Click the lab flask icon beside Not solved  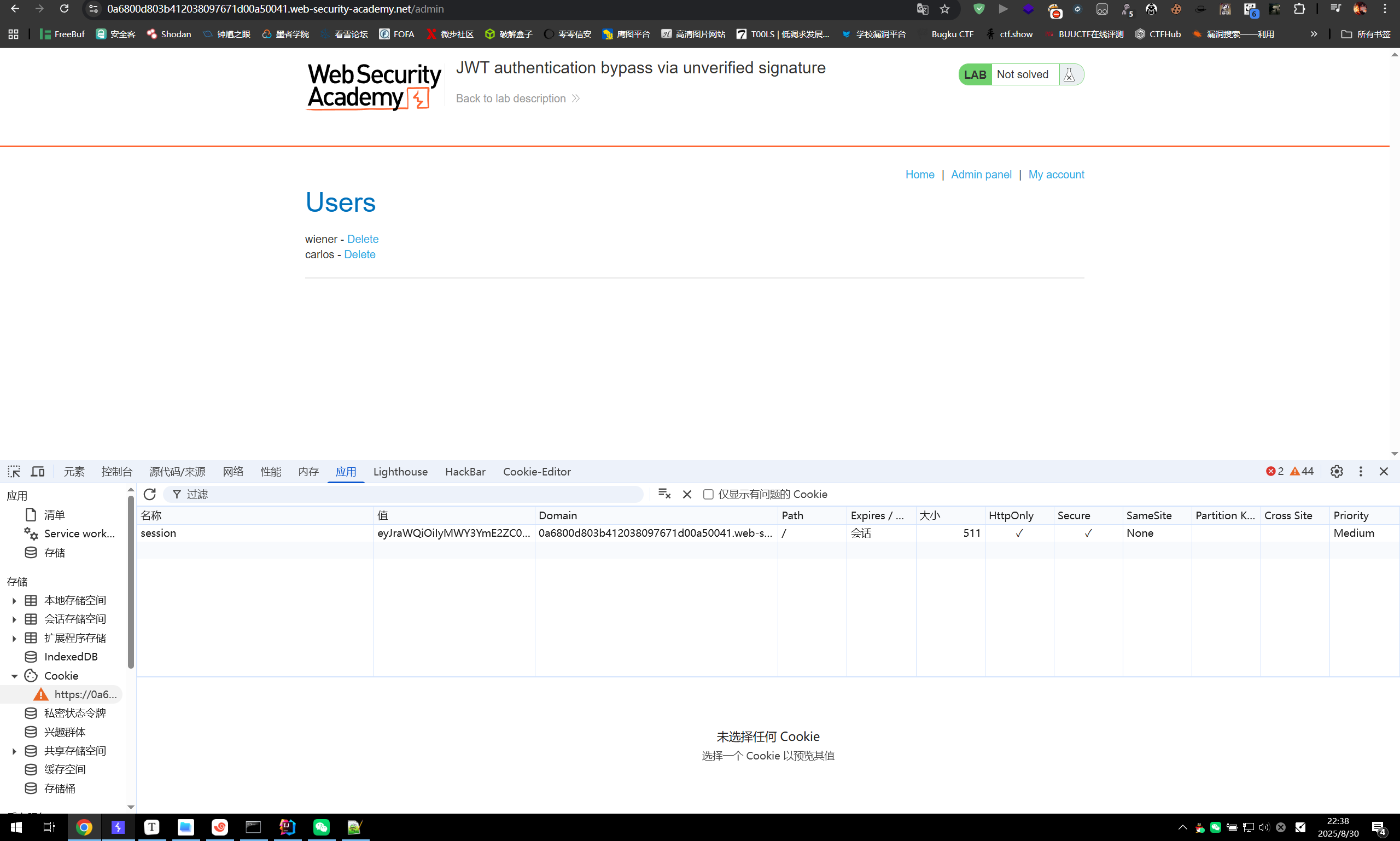click(1069, 74)
